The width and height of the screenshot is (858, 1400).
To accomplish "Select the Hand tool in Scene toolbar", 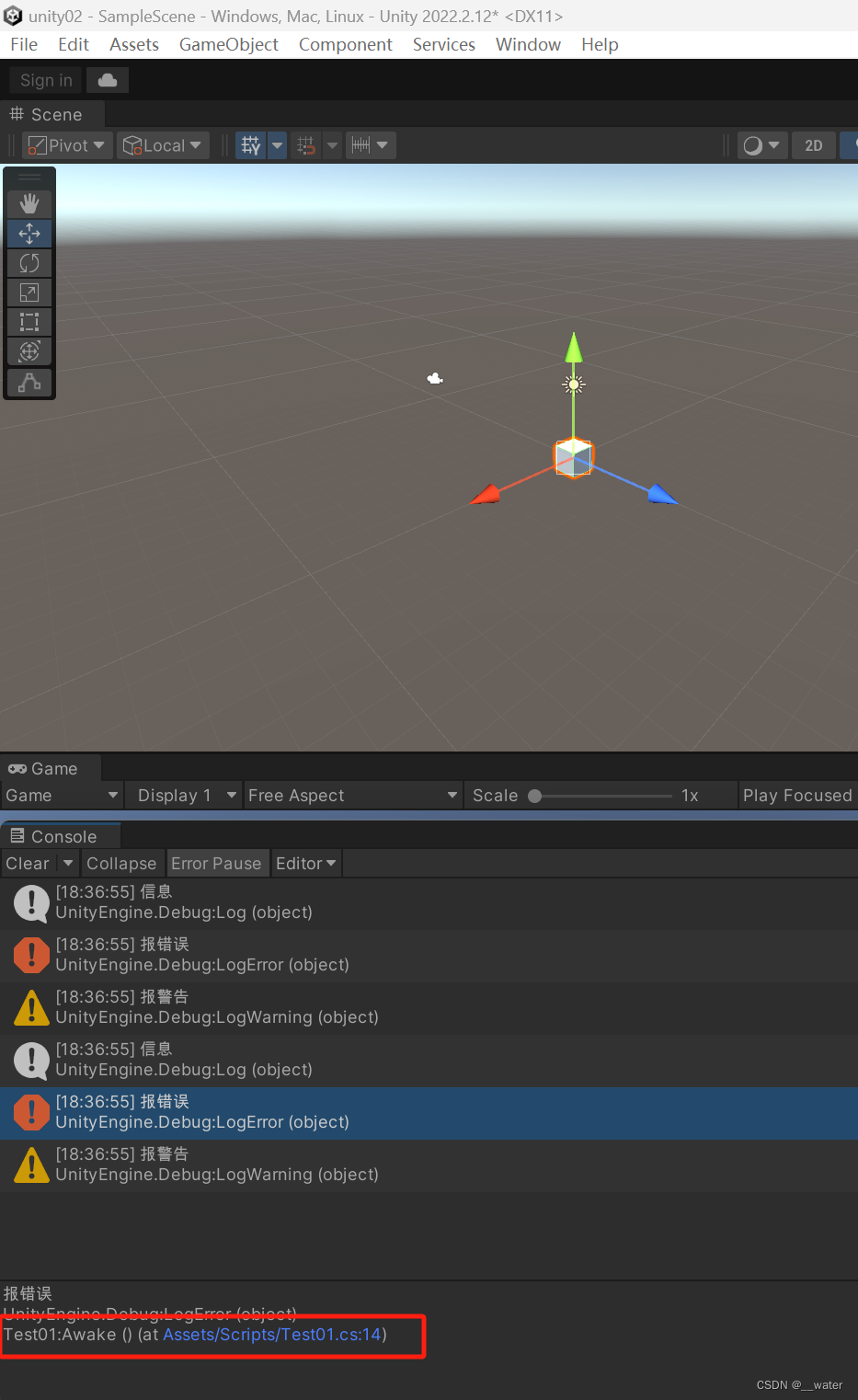I will coord(29,203).
